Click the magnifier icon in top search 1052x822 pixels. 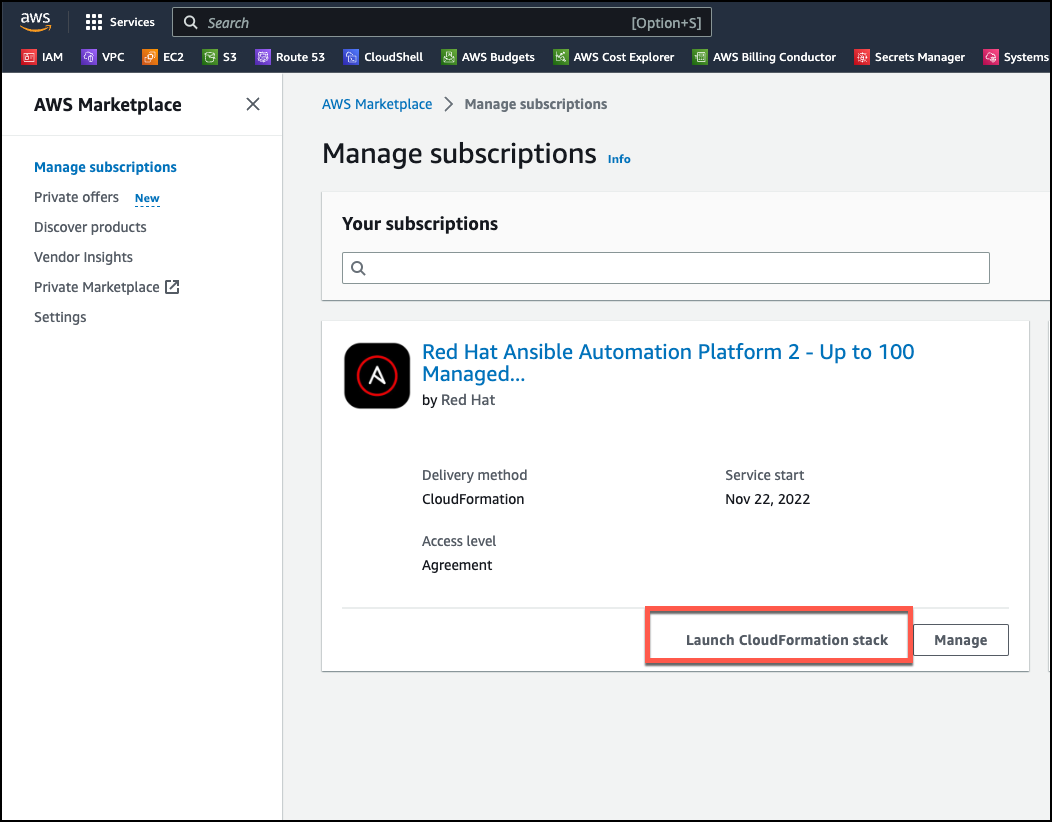pos(191,22)
